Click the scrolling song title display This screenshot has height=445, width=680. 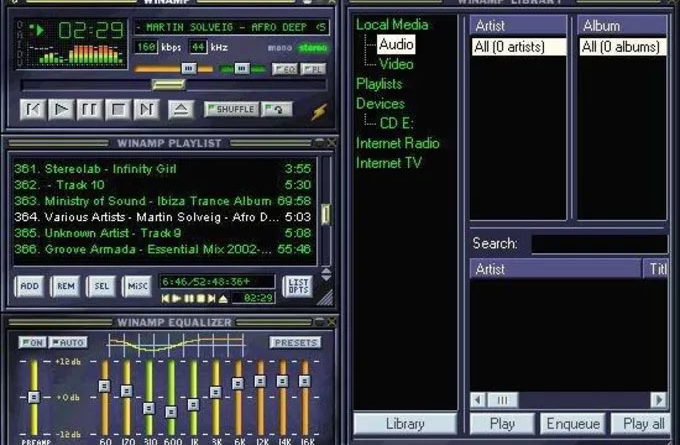point(231,27)
